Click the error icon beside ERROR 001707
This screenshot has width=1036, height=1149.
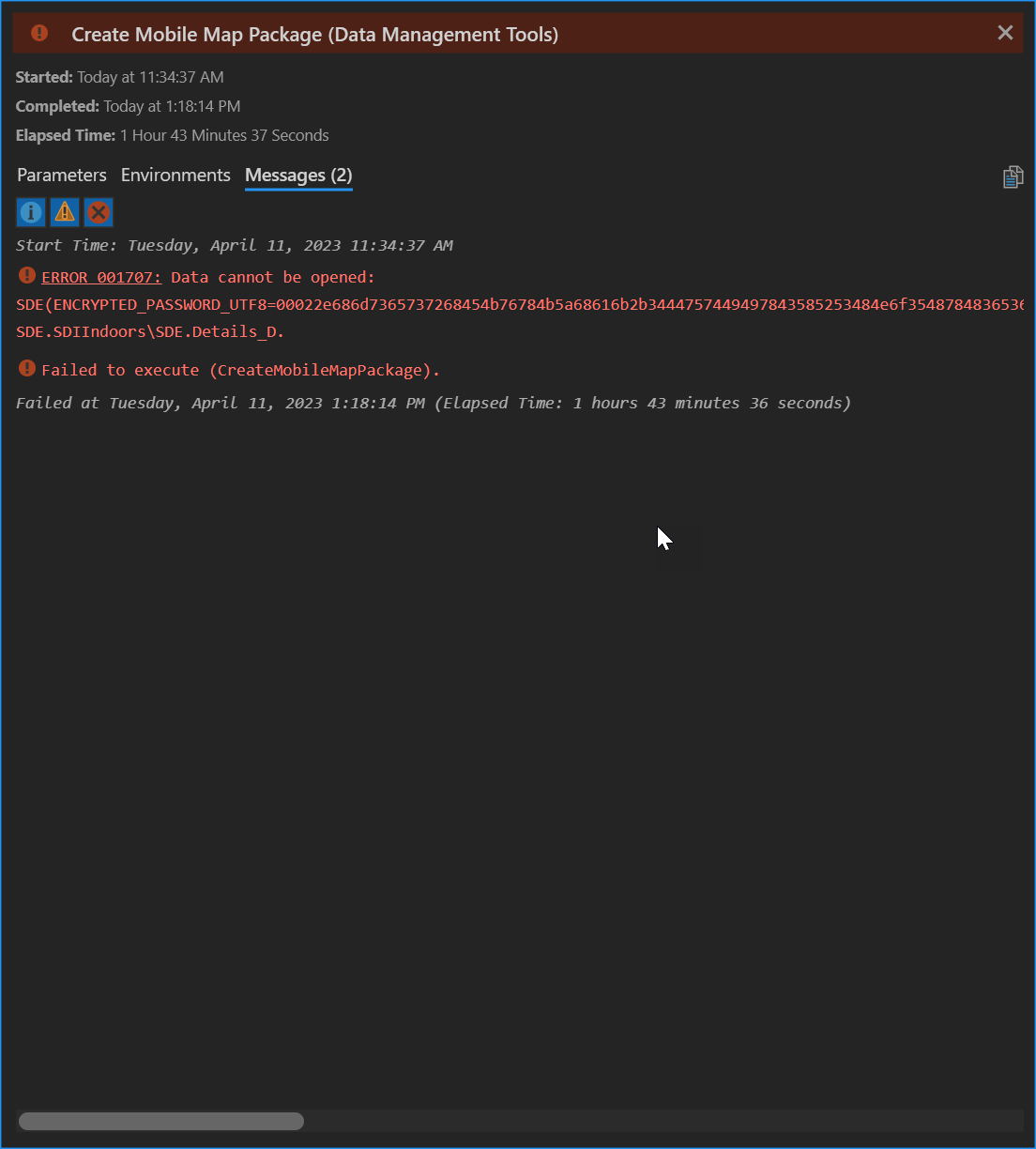tap(27, 276)
